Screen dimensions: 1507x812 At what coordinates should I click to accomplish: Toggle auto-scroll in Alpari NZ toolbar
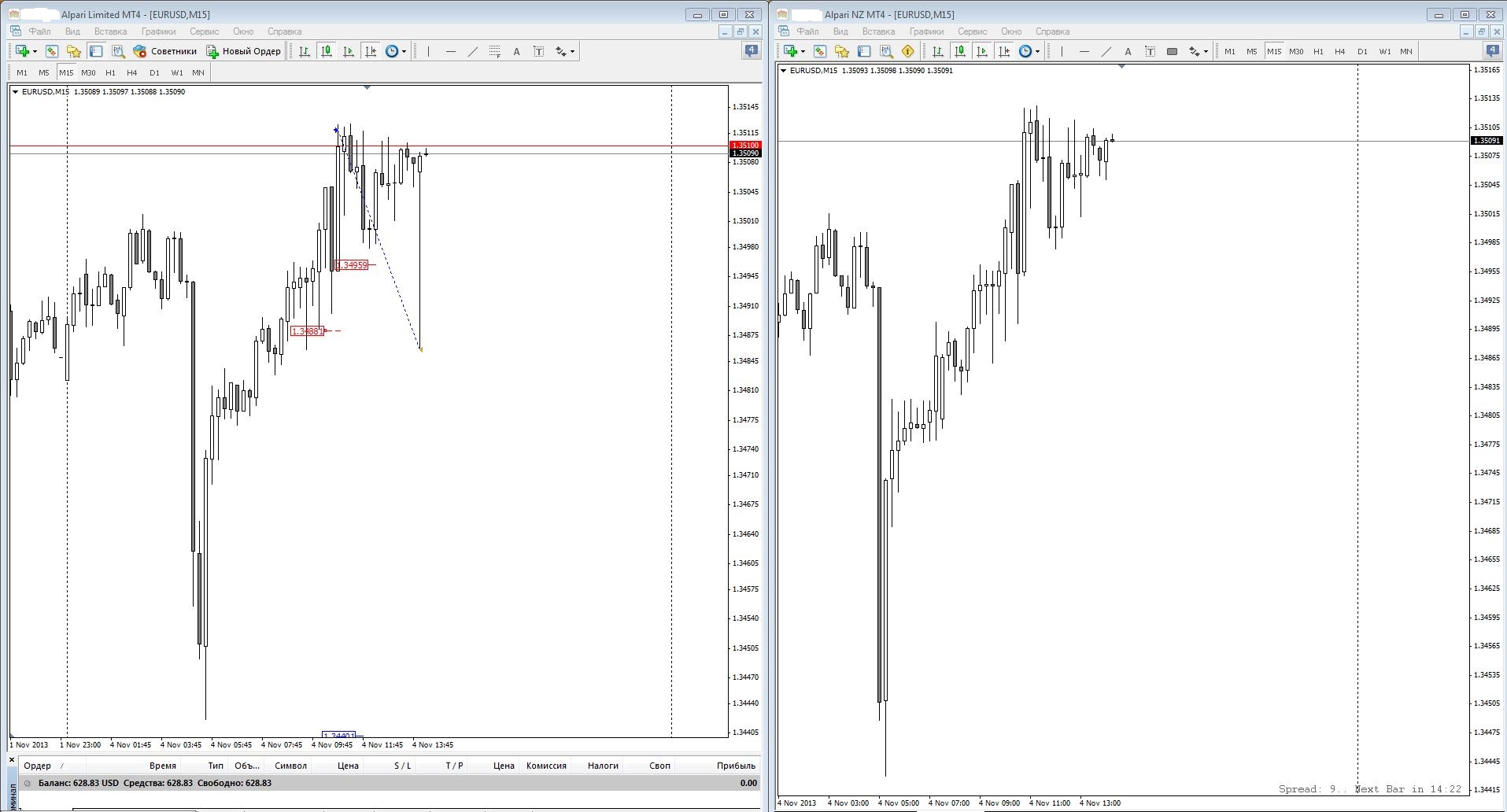[982, 51]
